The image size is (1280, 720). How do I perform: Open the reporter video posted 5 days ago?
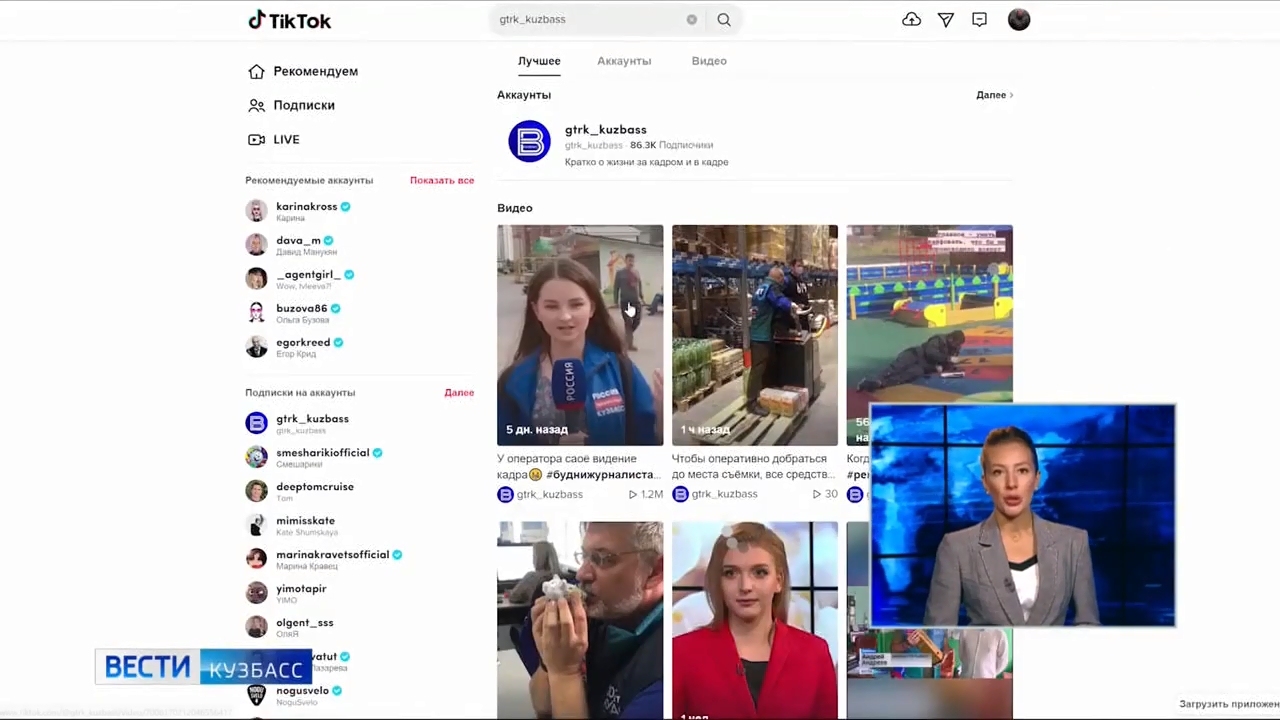click(580, 335)
